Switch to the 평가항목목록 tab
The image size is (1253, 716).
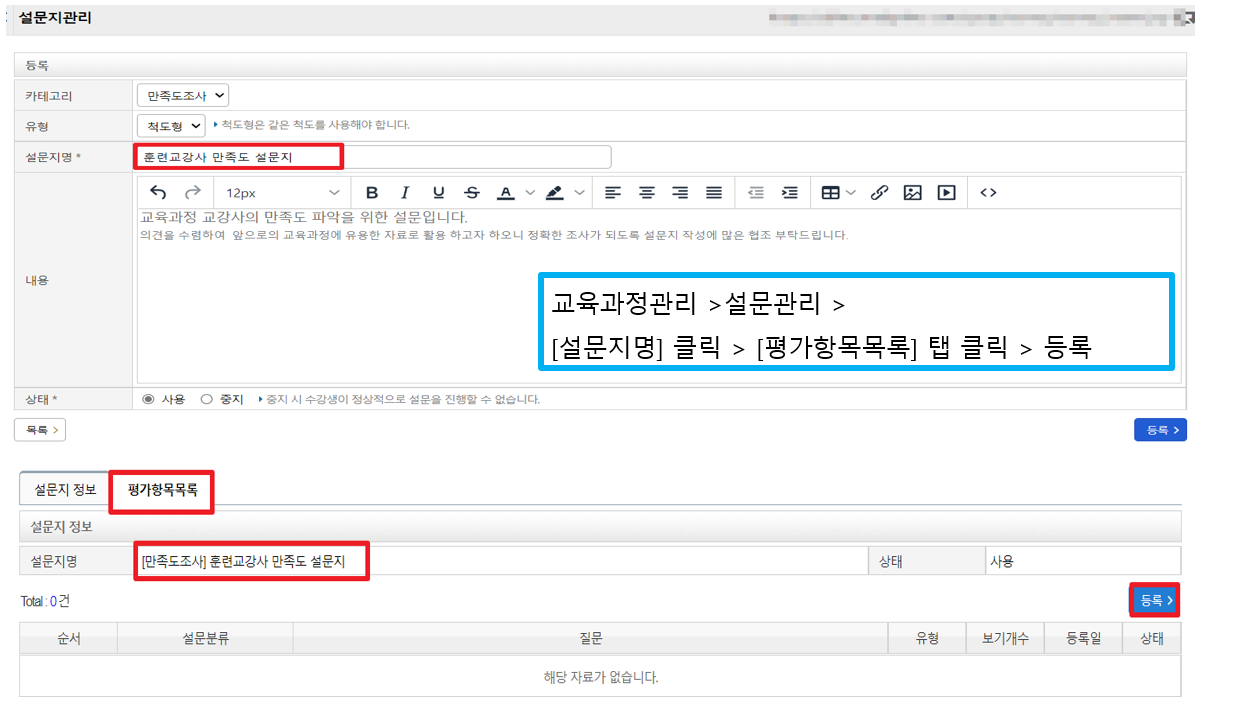click(x=162, y=490)
